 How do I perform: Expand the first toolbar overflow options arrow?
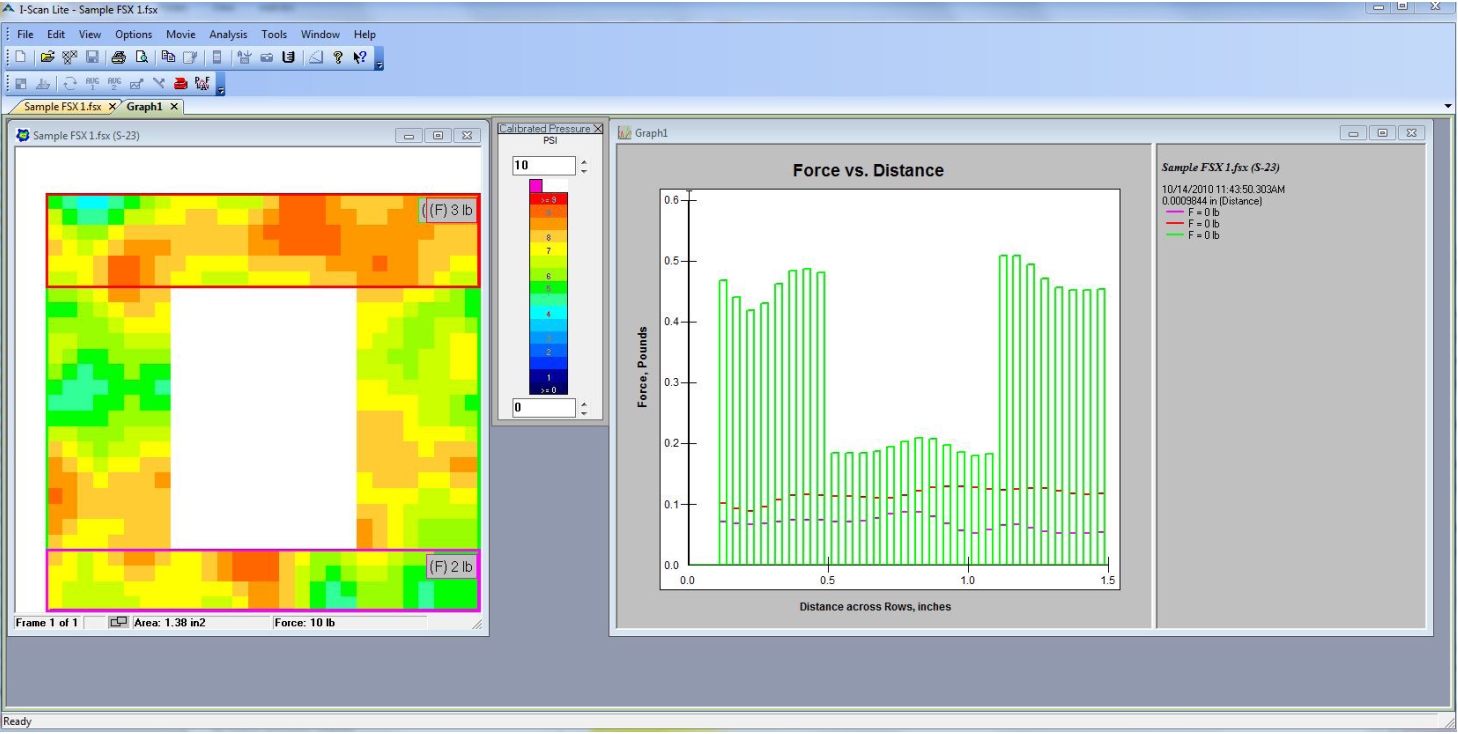click(x=380, y=64)
